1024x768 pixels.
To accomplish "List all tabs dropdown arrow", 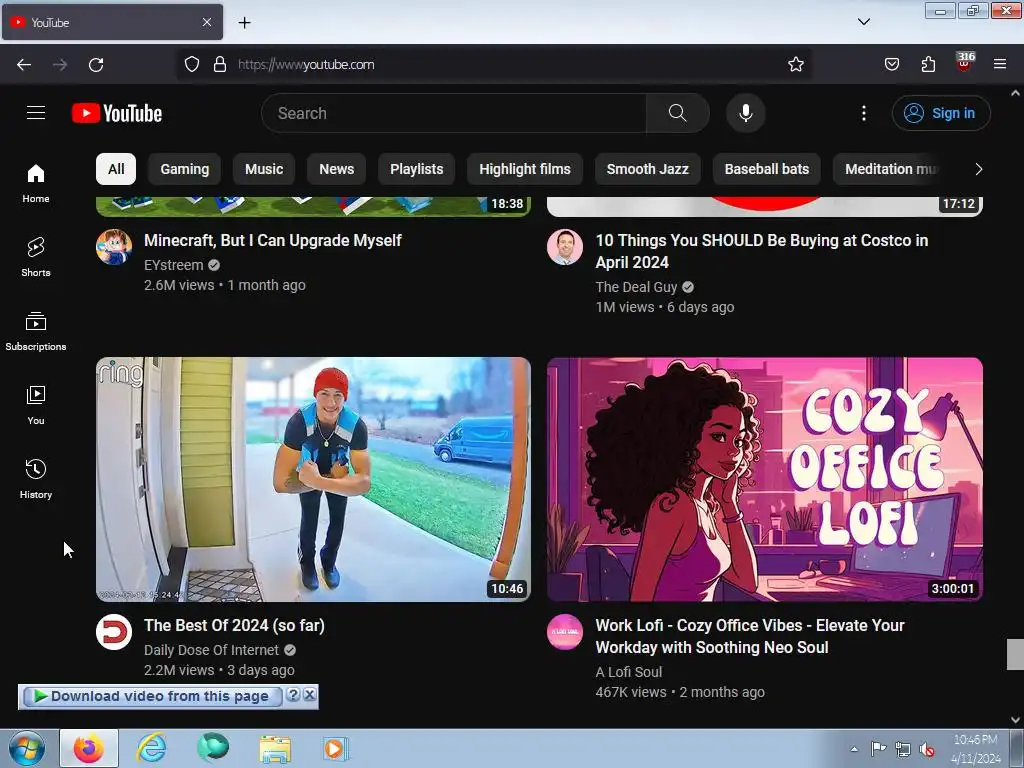I will (863, 22).
